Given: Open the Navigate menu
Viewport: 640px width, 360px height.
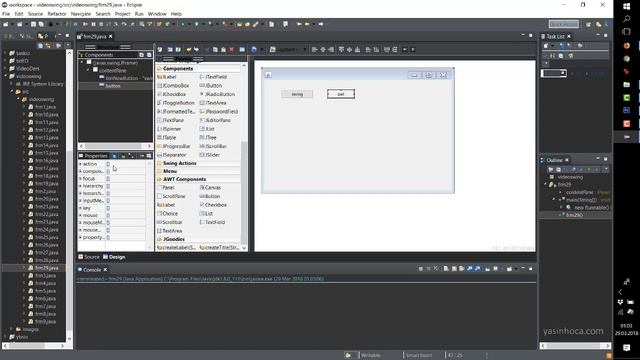Looking at the screenshot, I should tap(81, 14).
